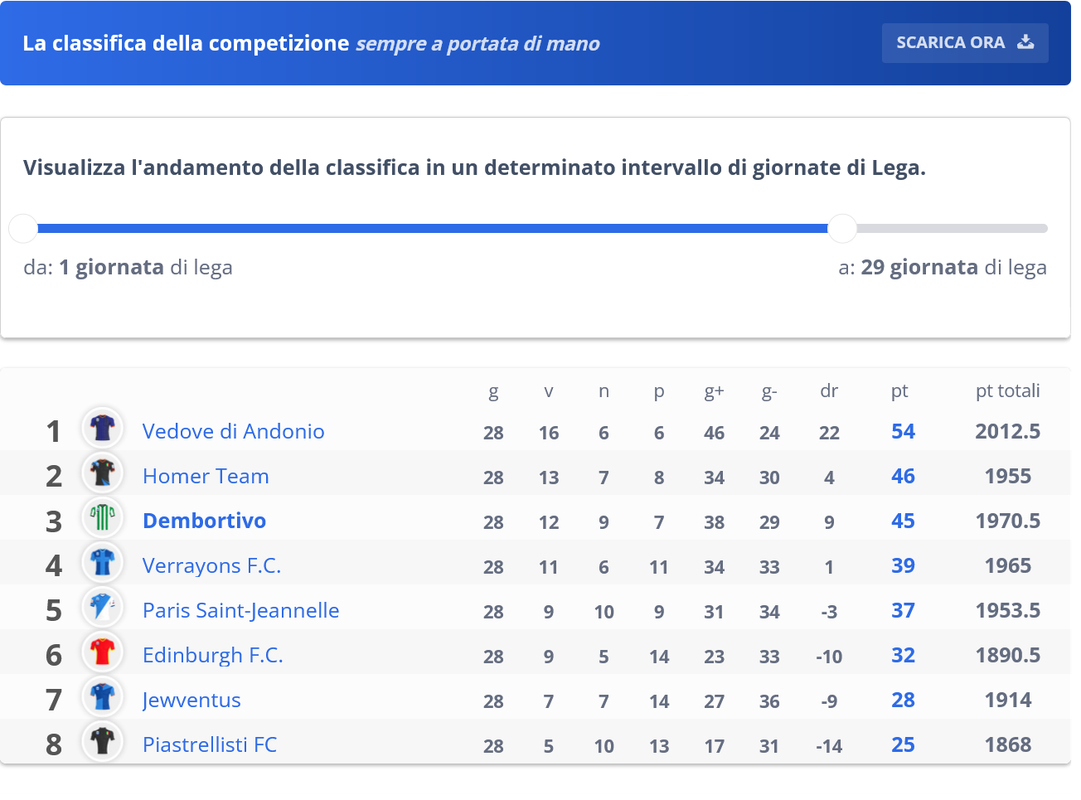Open Vedove di Andonio team link

pyautogui.click(x=233, y=432)
